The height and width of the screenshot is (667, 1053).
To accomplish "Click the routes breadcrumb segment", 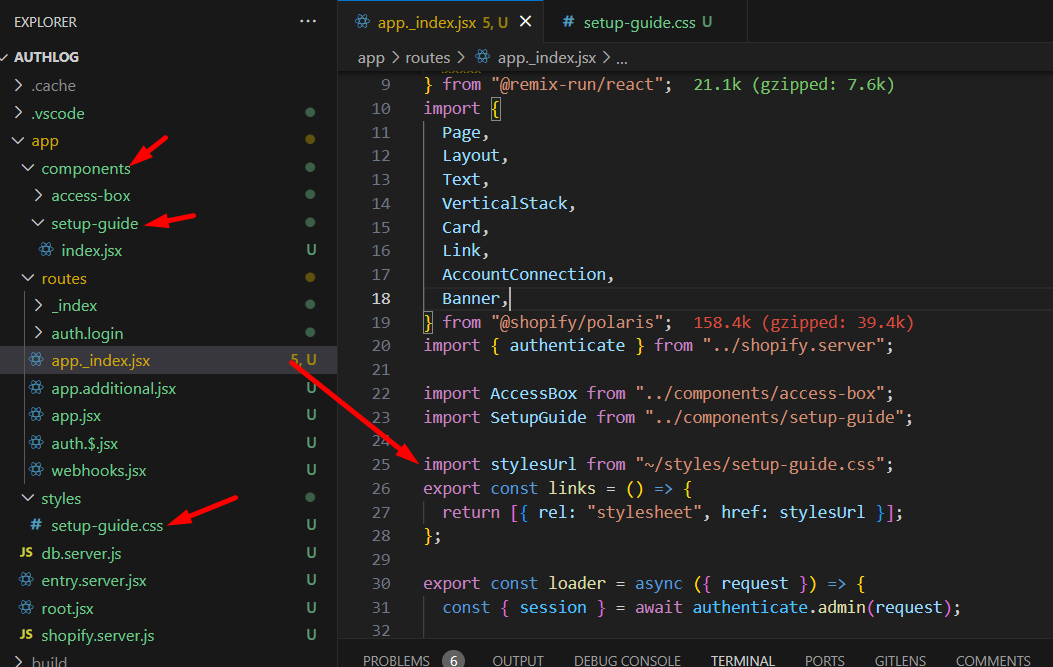I will pos(428,58).
